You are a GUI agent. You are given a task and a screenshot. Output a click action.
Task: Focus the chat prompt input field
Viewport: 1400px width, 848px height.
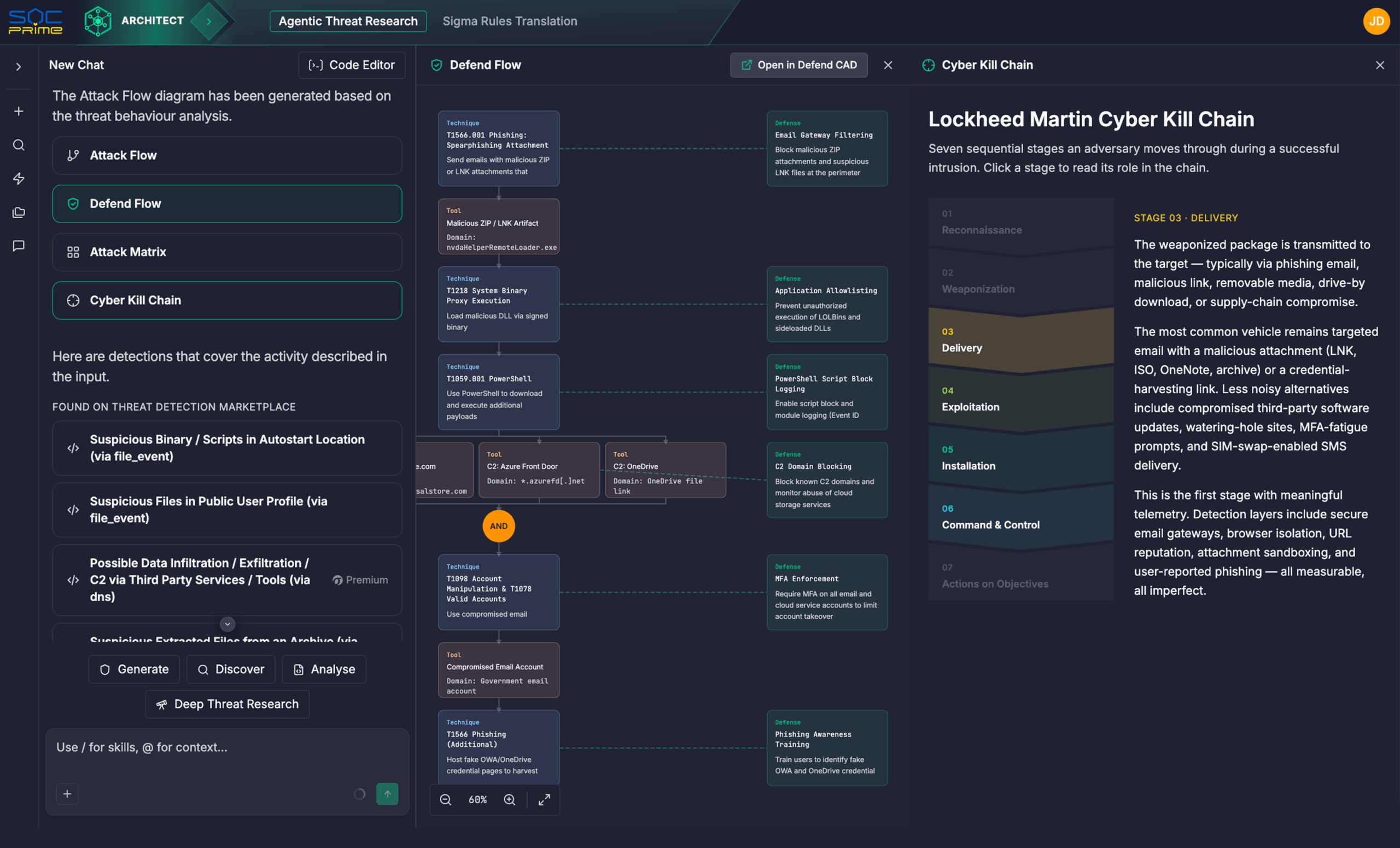pos(227,747)
